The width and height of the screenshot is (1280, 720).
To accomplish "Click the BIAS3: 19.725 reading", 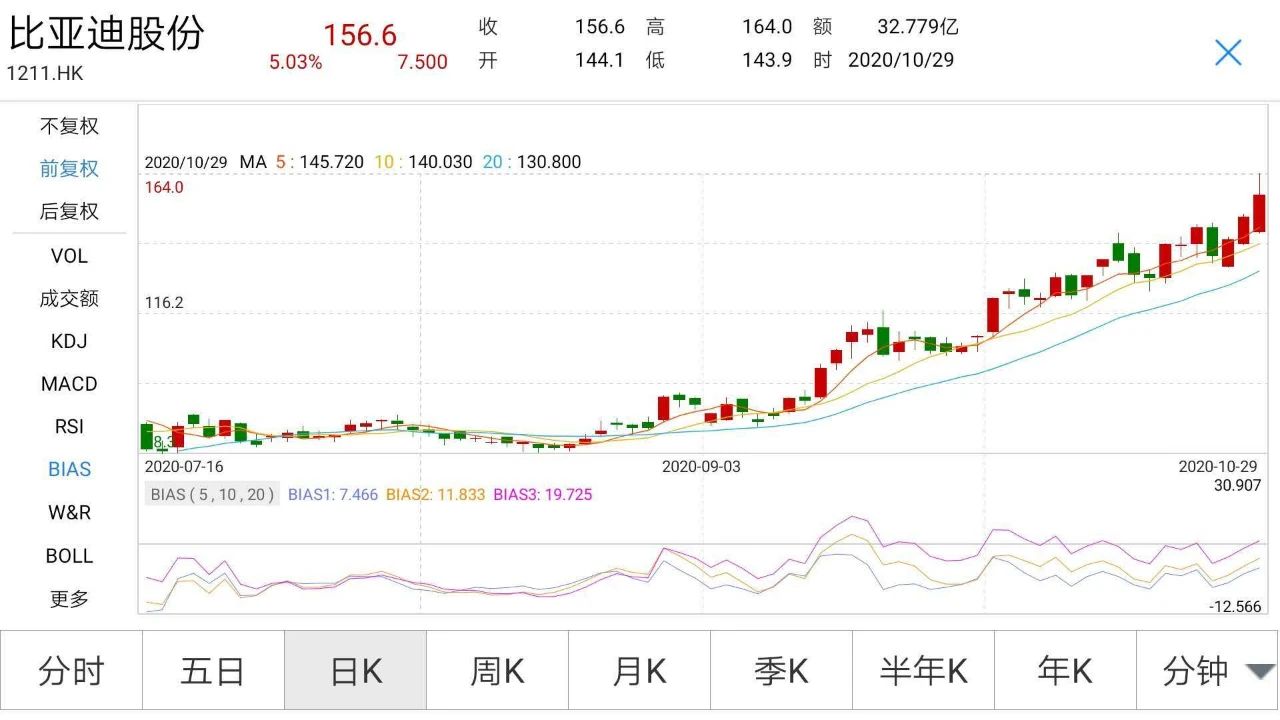I will 543,494.
